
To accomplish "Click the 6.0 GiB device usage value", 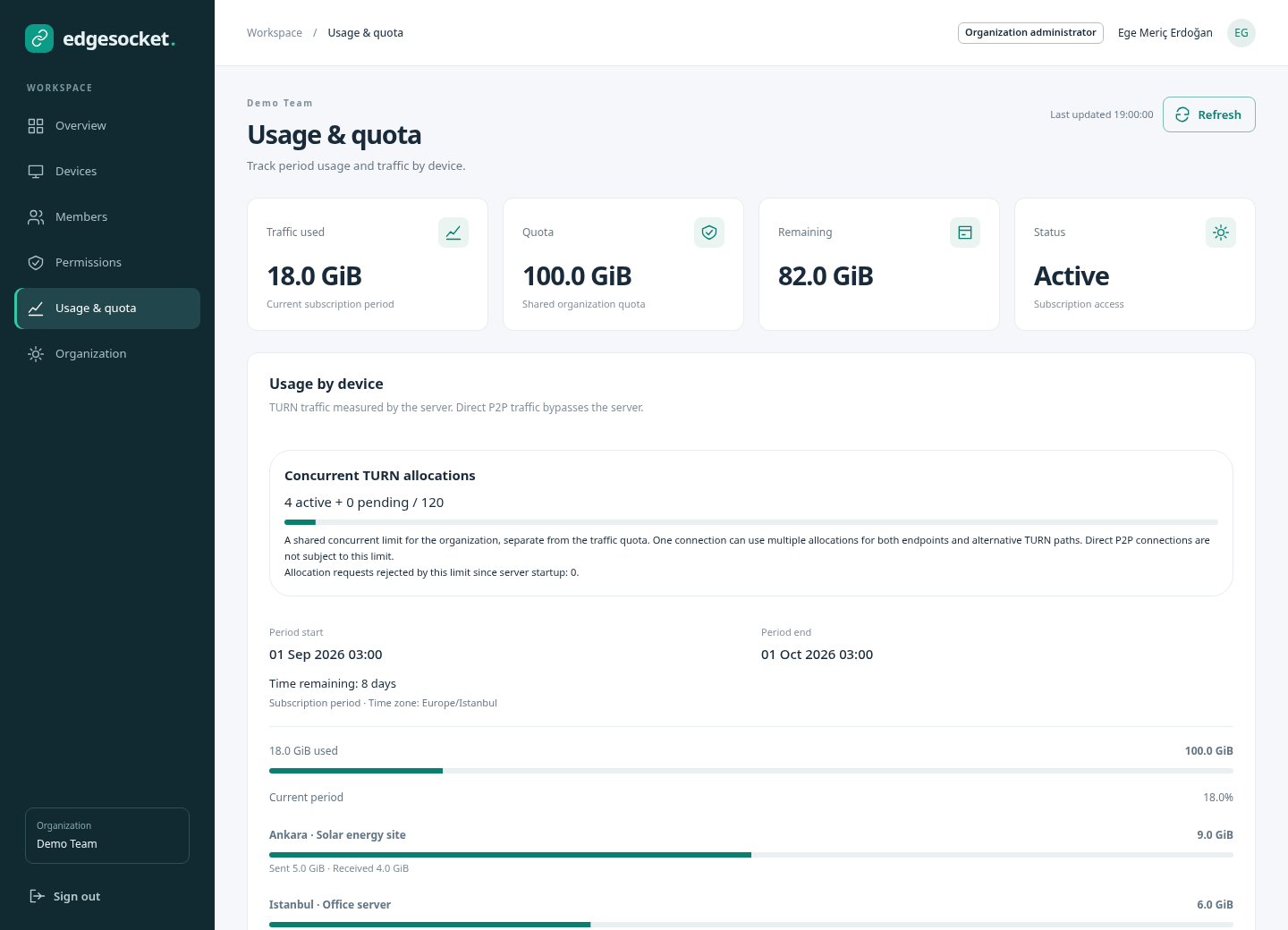I will pyautogui.click(x=1215, y=905).
